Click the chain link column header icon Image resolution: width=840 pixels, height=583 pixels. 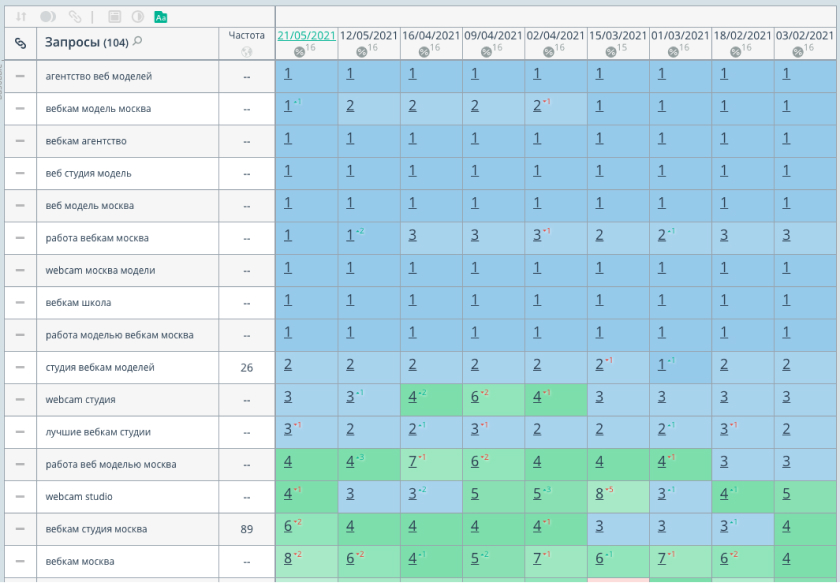click(x=20, y=43)
